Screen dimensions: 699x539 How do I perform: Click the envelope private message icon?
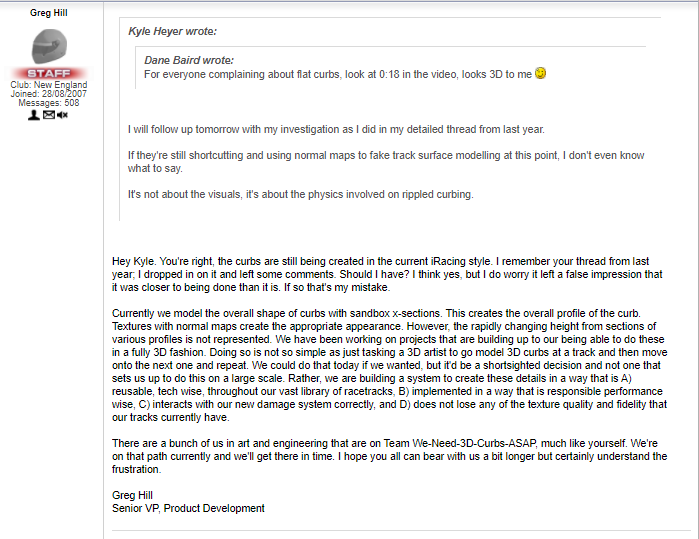[x=48, y=115]
